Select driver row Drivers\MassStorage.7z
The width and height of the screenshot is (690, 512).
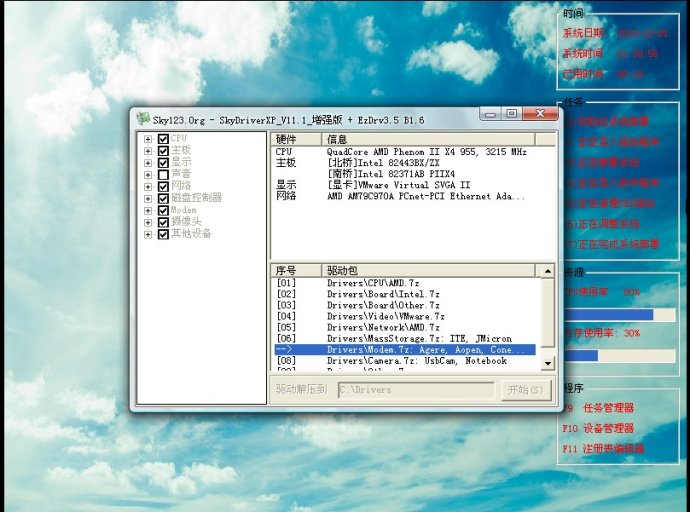click(405, 338)
